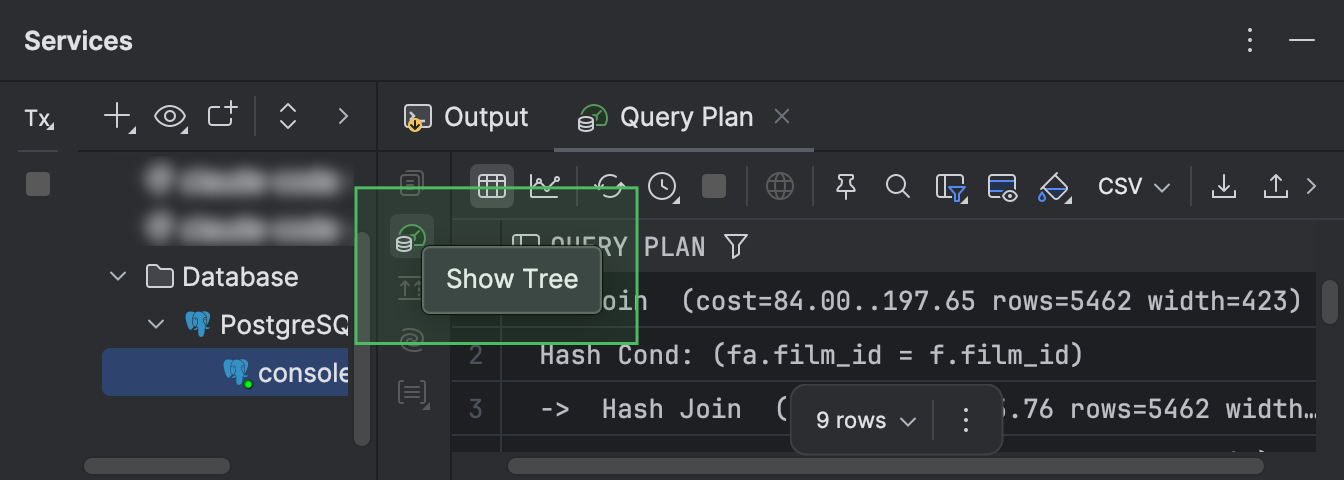The image size is (1344, 480).
Task: Open the paint bucket color options
Action: coord(1055,187)
